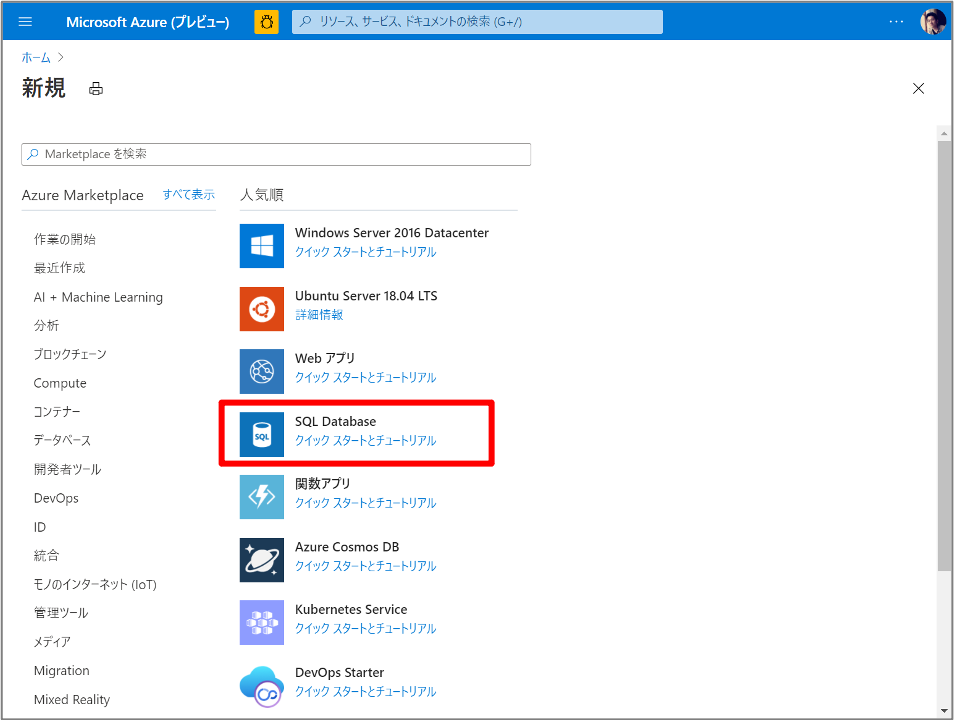Click the Marketplace を検索 field

tap(276, 155)
